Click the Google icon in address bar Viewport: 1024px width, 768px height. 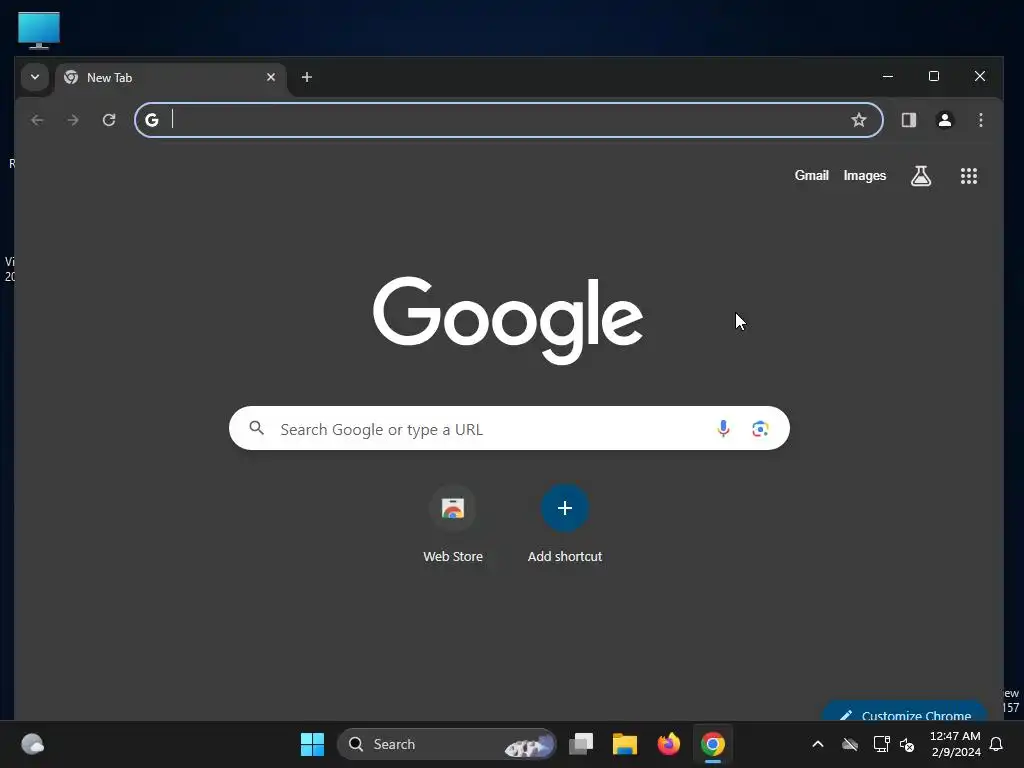click(152, 120)
